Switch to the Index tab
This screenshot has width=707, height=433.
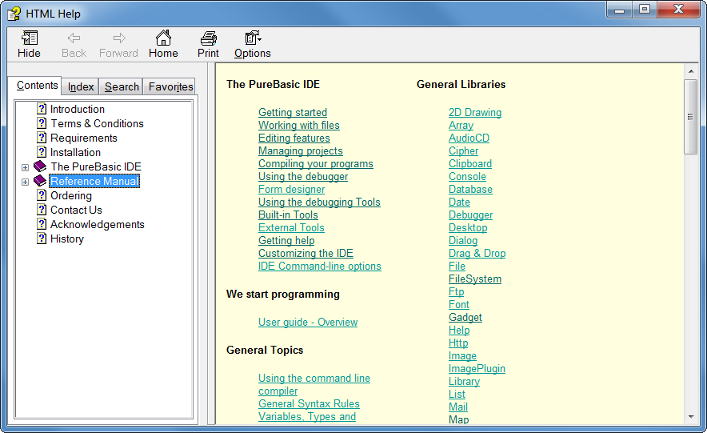coord(81,87)
